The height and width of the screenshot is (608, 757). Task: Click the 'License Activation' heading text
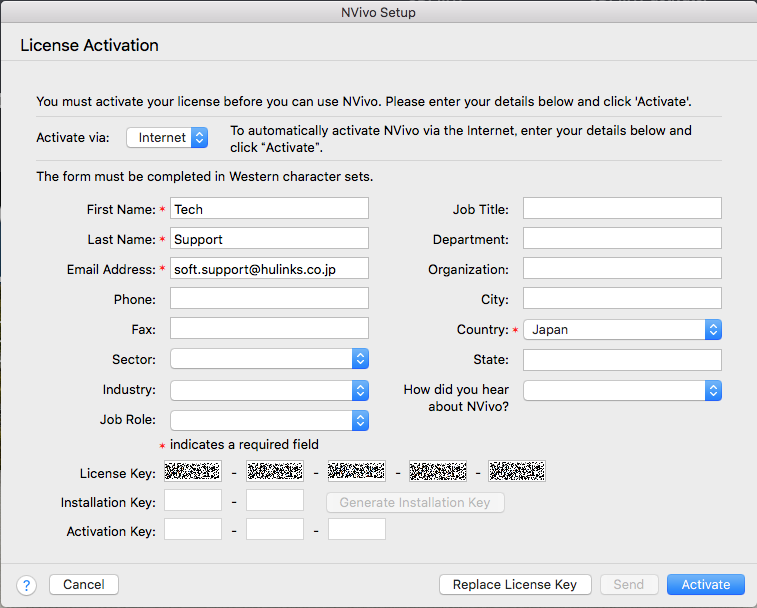click(x=89, y=45)
